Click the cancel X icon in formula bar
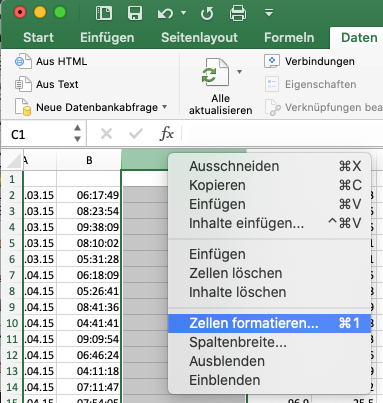This screenshot has height=403, width=383. pyautogui.click(x=106, y=134)
